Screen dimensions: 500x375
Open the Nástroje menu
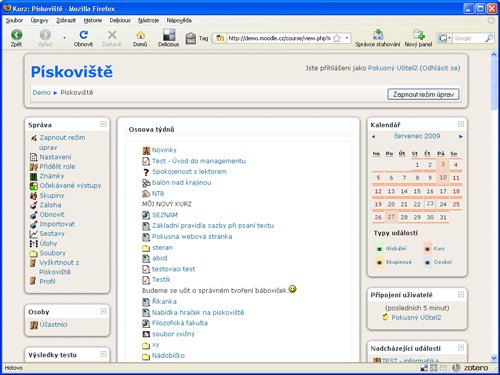pyautogui.click(x=149, y=20)
